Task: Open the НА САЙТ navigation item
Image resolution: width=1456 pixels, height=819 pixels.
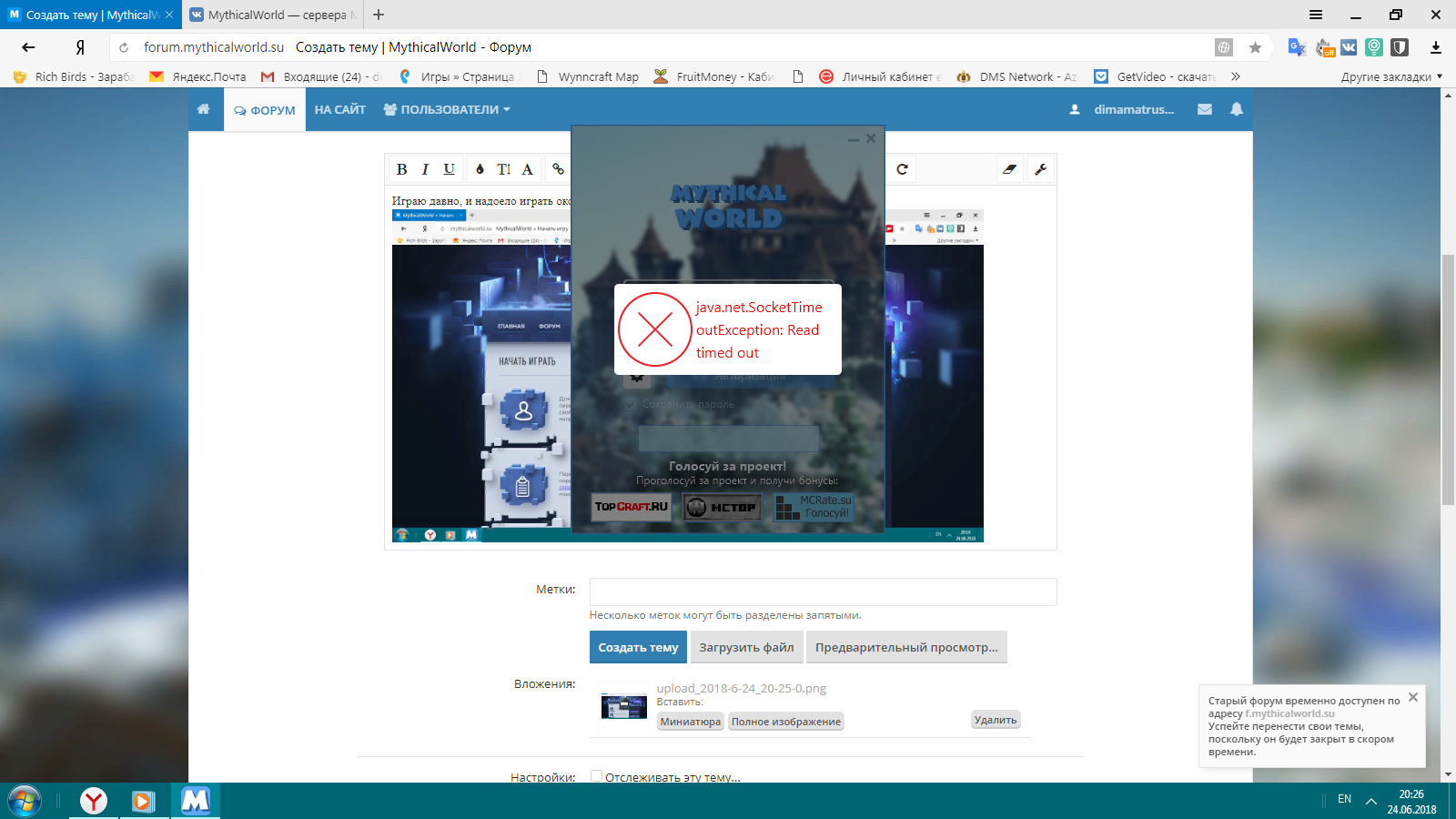Action: pyautogui.click(x=340, y=109)
